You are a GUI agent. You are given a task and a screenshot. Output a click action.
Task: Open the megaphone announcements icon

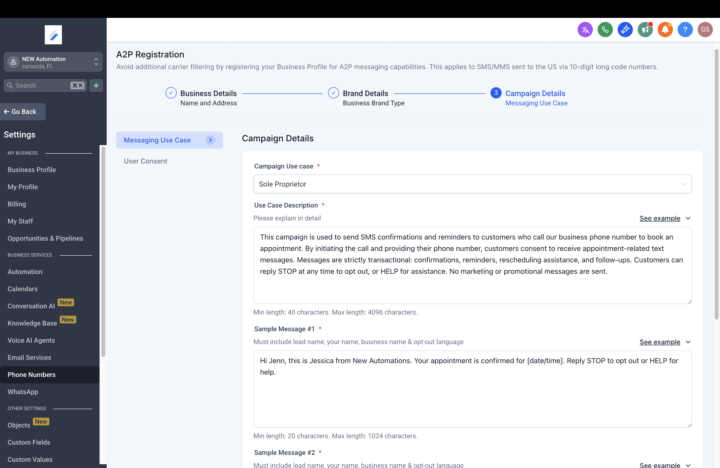coord(645,30)
